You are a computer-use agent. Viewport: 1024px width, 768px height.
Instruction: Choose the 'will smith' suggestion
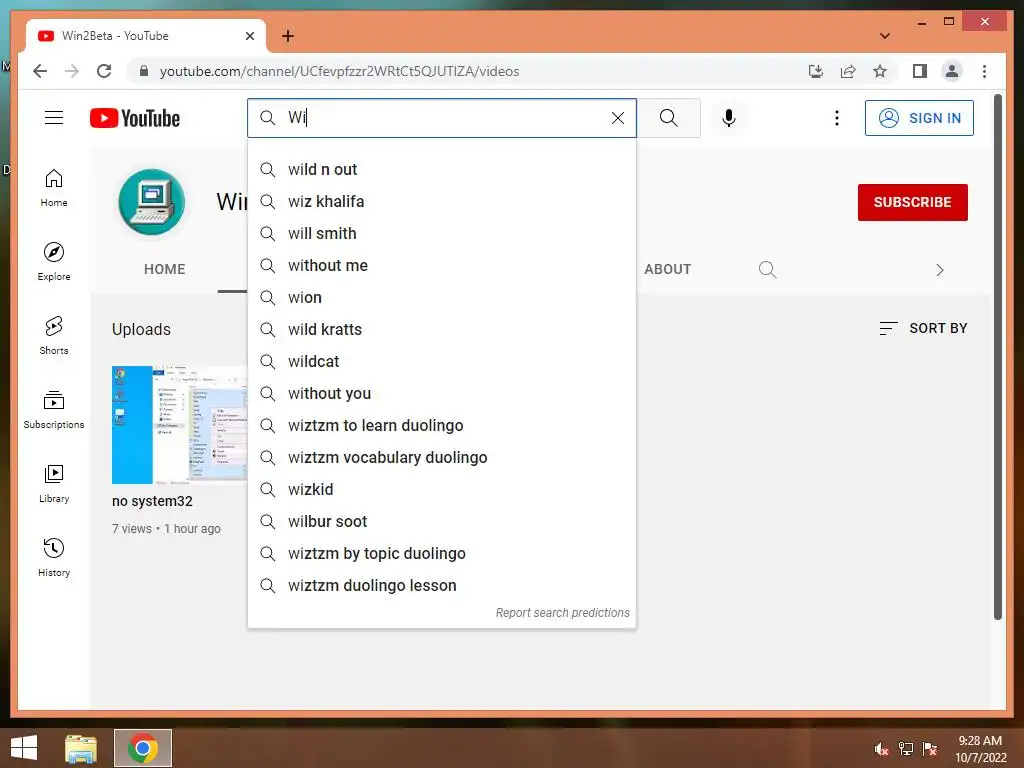[x=442, y=234]
